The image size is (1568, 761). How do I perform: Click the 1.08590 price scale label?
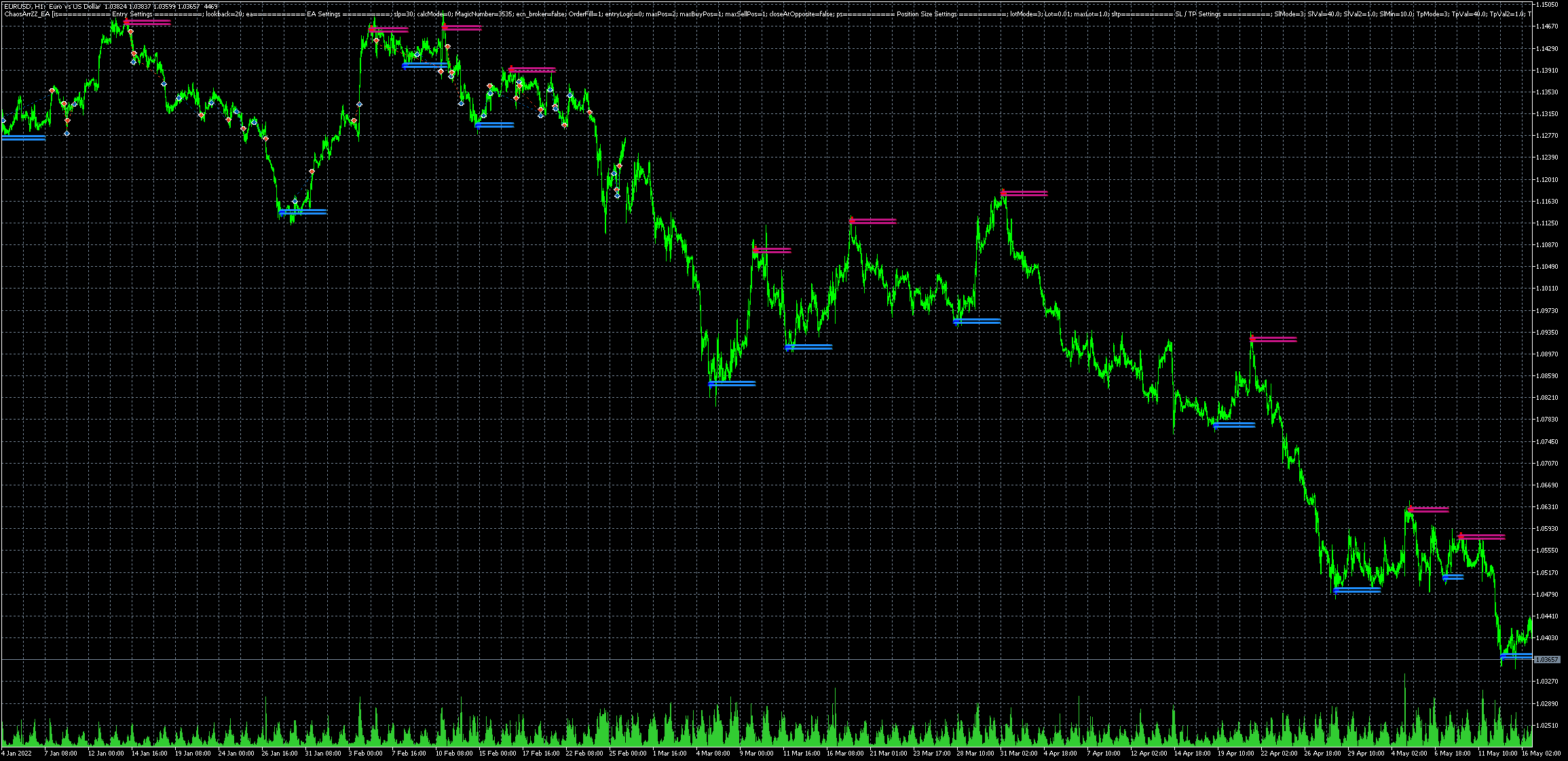pyautogui.click(x=1547, y=375)
